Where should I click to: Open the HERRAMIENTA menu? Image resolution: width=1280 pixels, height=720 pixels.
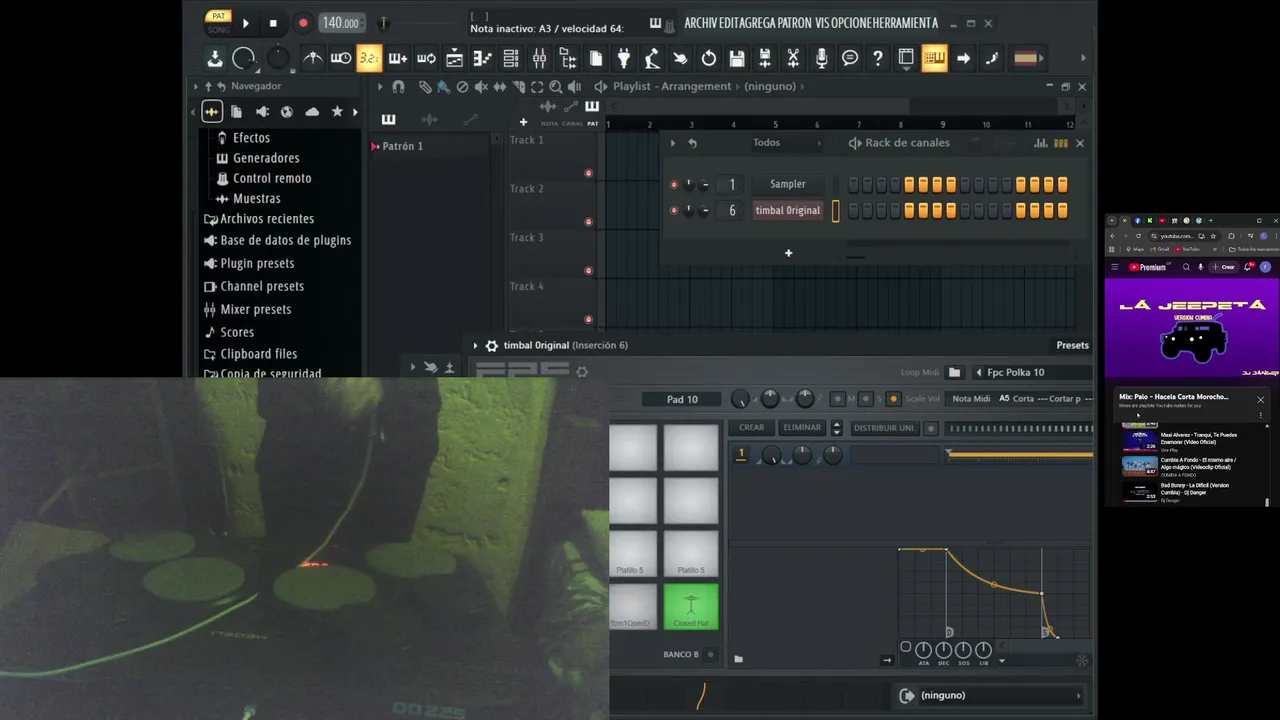[906, 23]
